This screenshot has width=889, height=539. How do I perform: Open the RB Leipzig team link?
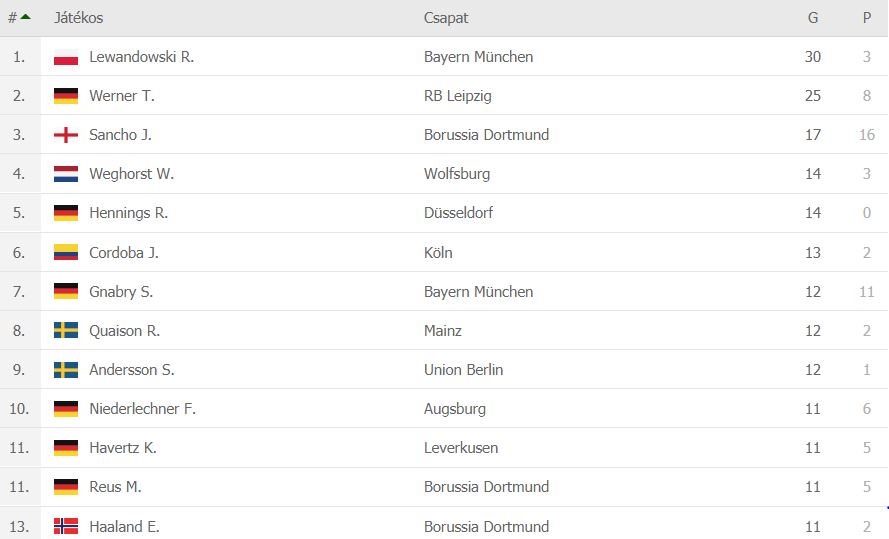point(458,96)
